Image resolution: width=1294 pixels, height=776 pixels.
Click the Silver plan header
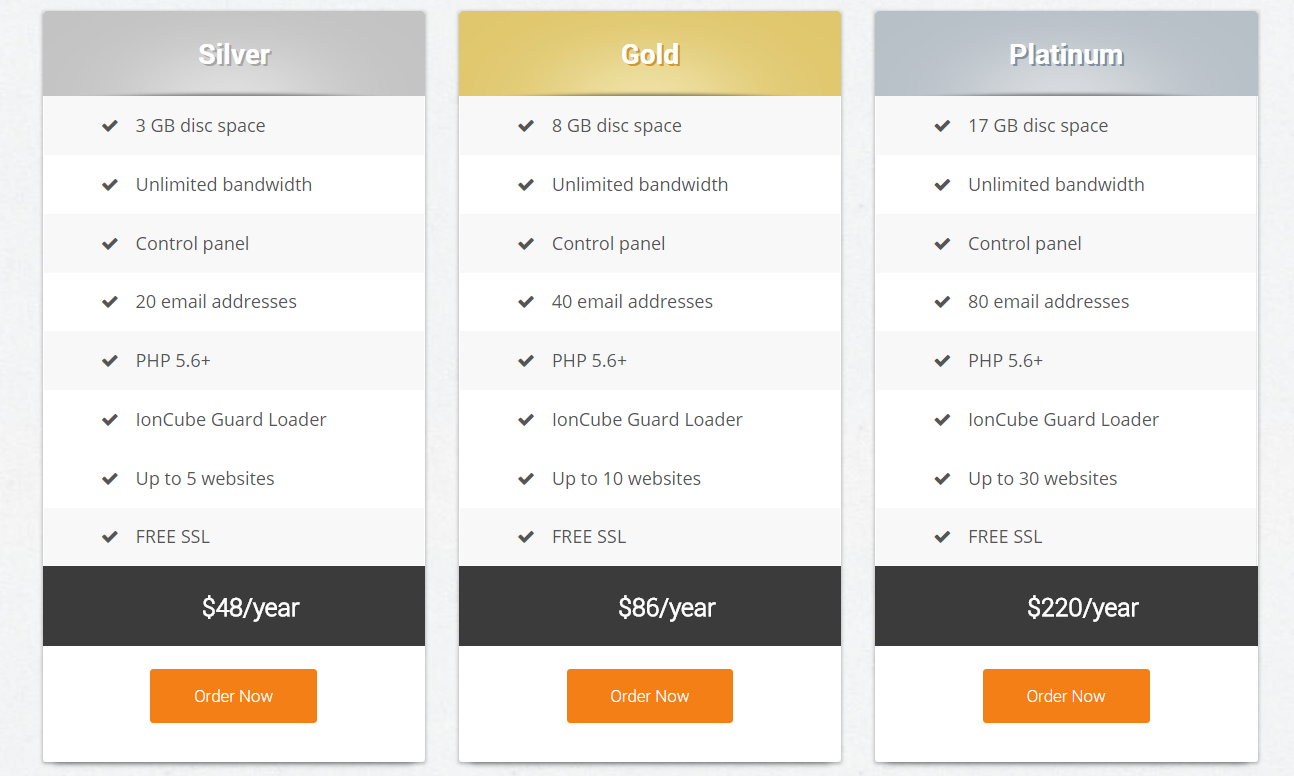234,54
